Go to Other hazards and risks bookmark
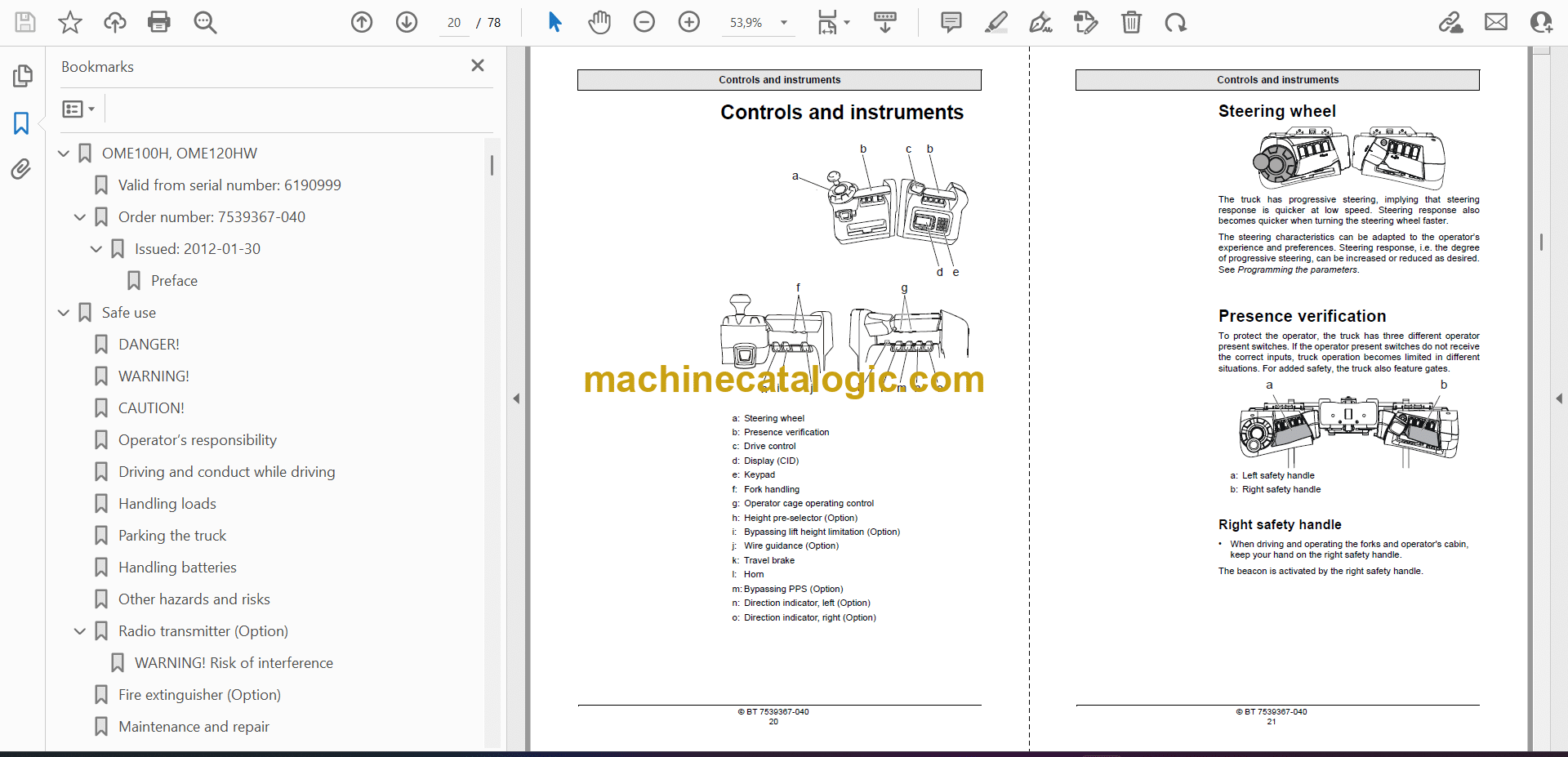 pos(194,599)
